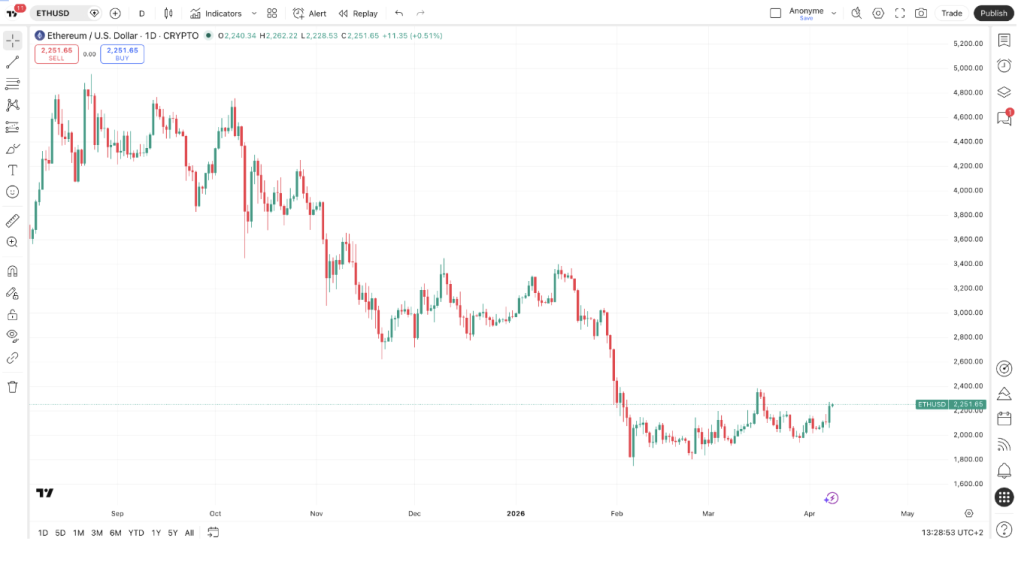
Task: Expand the Indicators favorites dropdown arrow
Action: click(x=254, y=13)
